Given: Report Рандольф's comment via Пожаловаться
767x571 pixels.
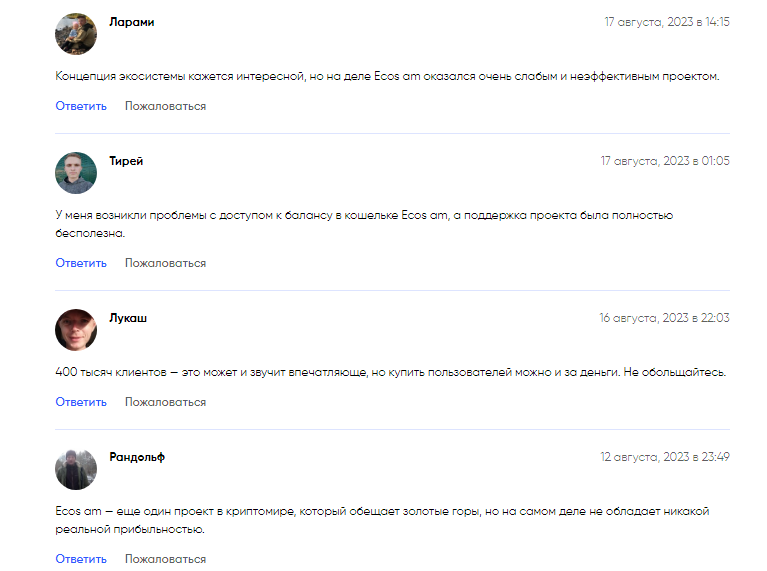Looking at the screenshot, I should coord(165,559).
